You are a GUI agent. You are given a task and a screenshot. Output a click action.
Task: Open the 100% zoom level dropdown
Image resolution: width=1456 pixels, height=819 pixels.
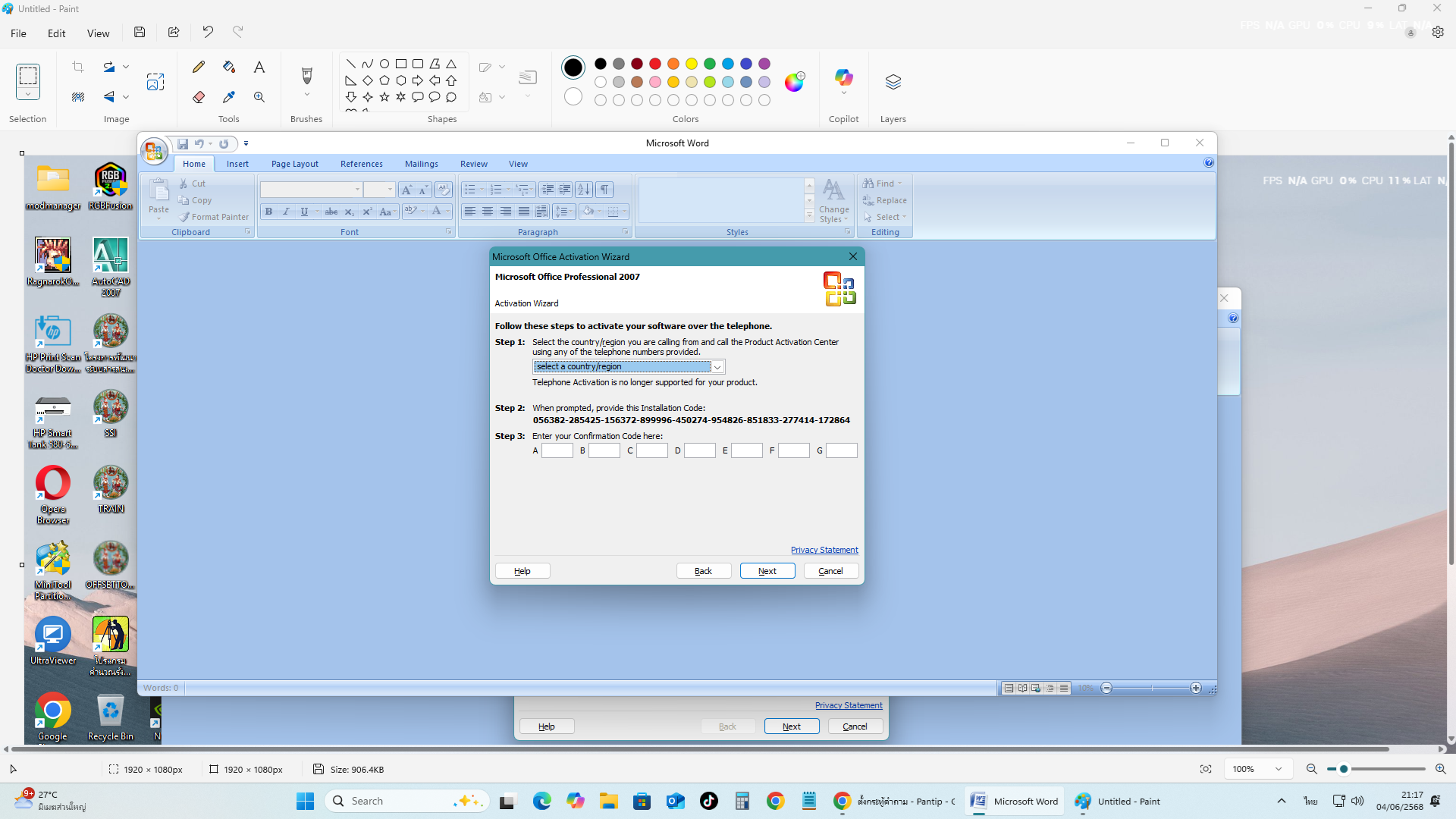[1257, 769]
